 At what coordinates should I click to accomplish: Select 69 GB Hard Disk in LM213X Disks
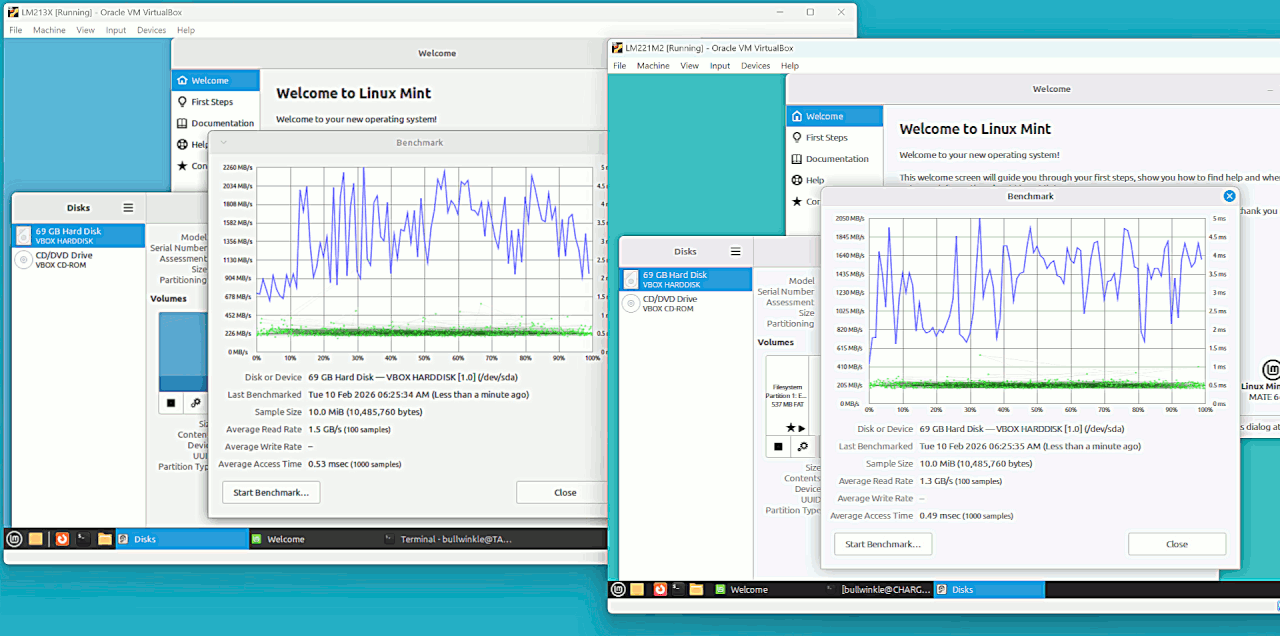tap(78, 236)
